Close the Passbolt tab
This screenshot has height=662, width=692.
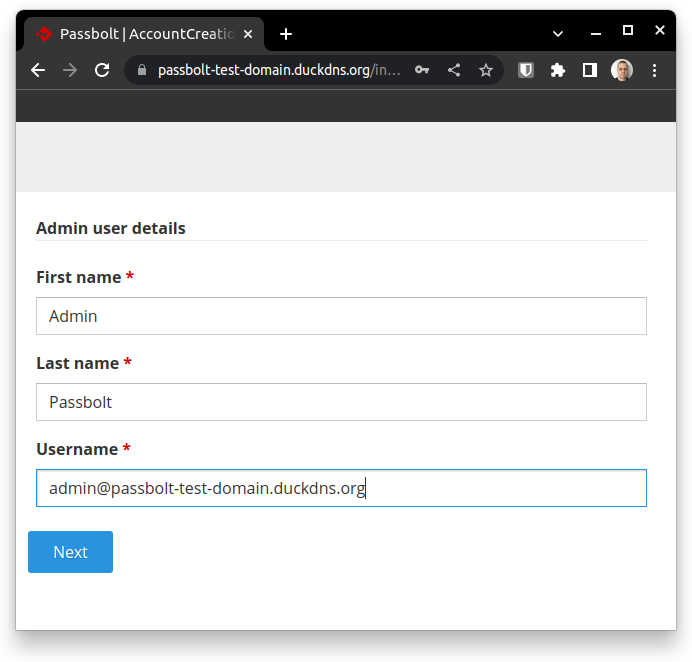[248, 34]
